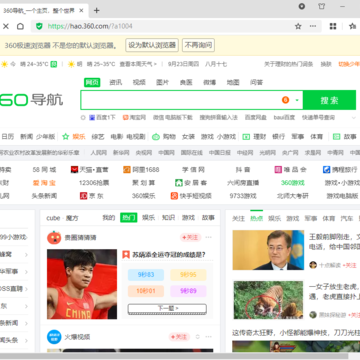The image size is (360, 360).
Task: Select the radio circle before 百度1下
Action: pyautogui.click(x=83, y=117)
